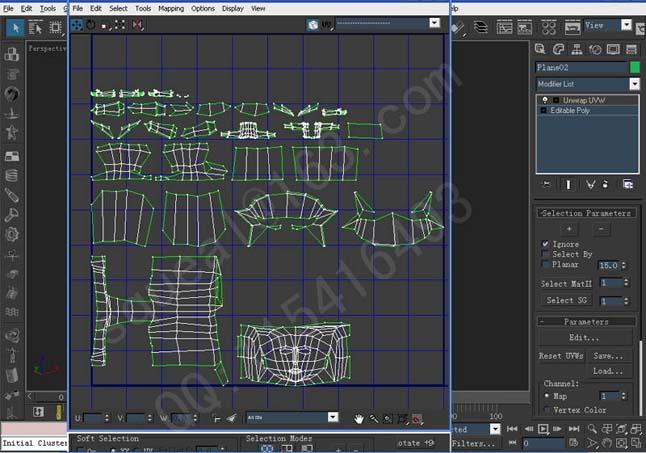Enable the Select By checkbox

[545, 255]
